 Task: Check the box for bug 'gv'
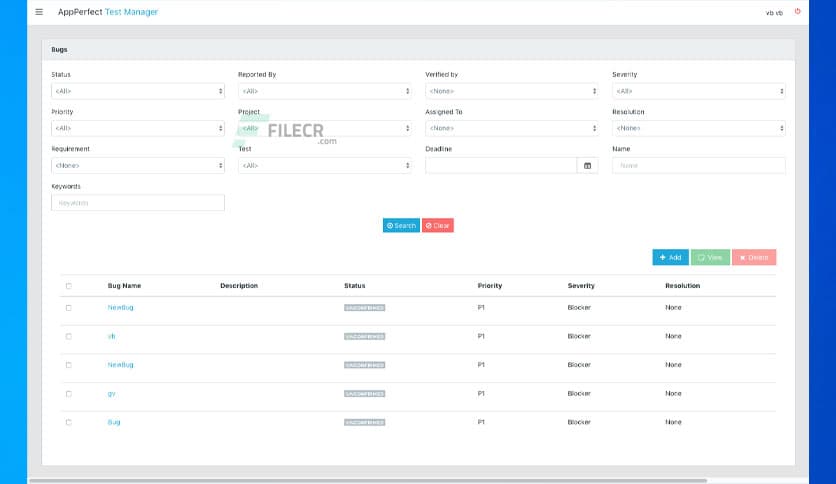click(68, 394)
